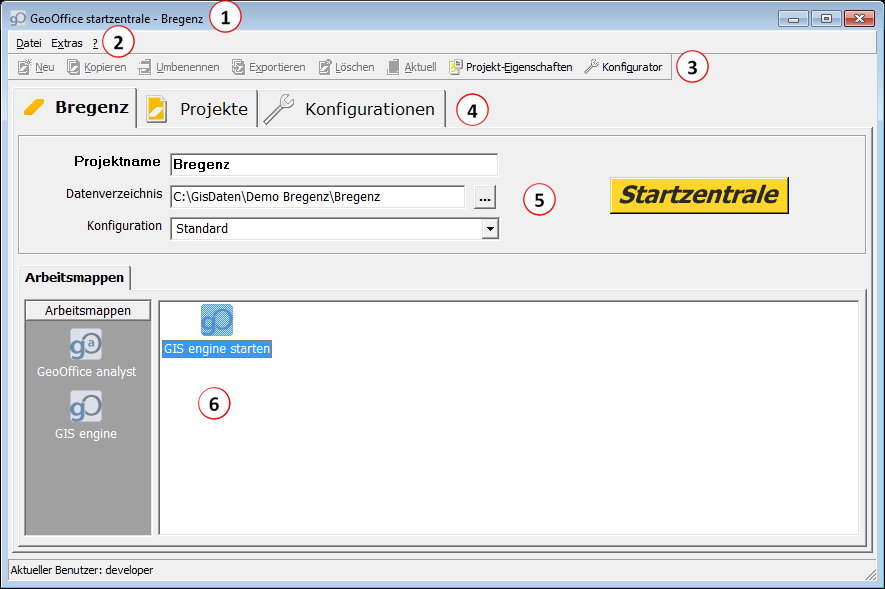Open Projekt-Eigenschaften from the toolbar
Screen dimensions: 885x589
pyautogui.click(x=456, y=67)
